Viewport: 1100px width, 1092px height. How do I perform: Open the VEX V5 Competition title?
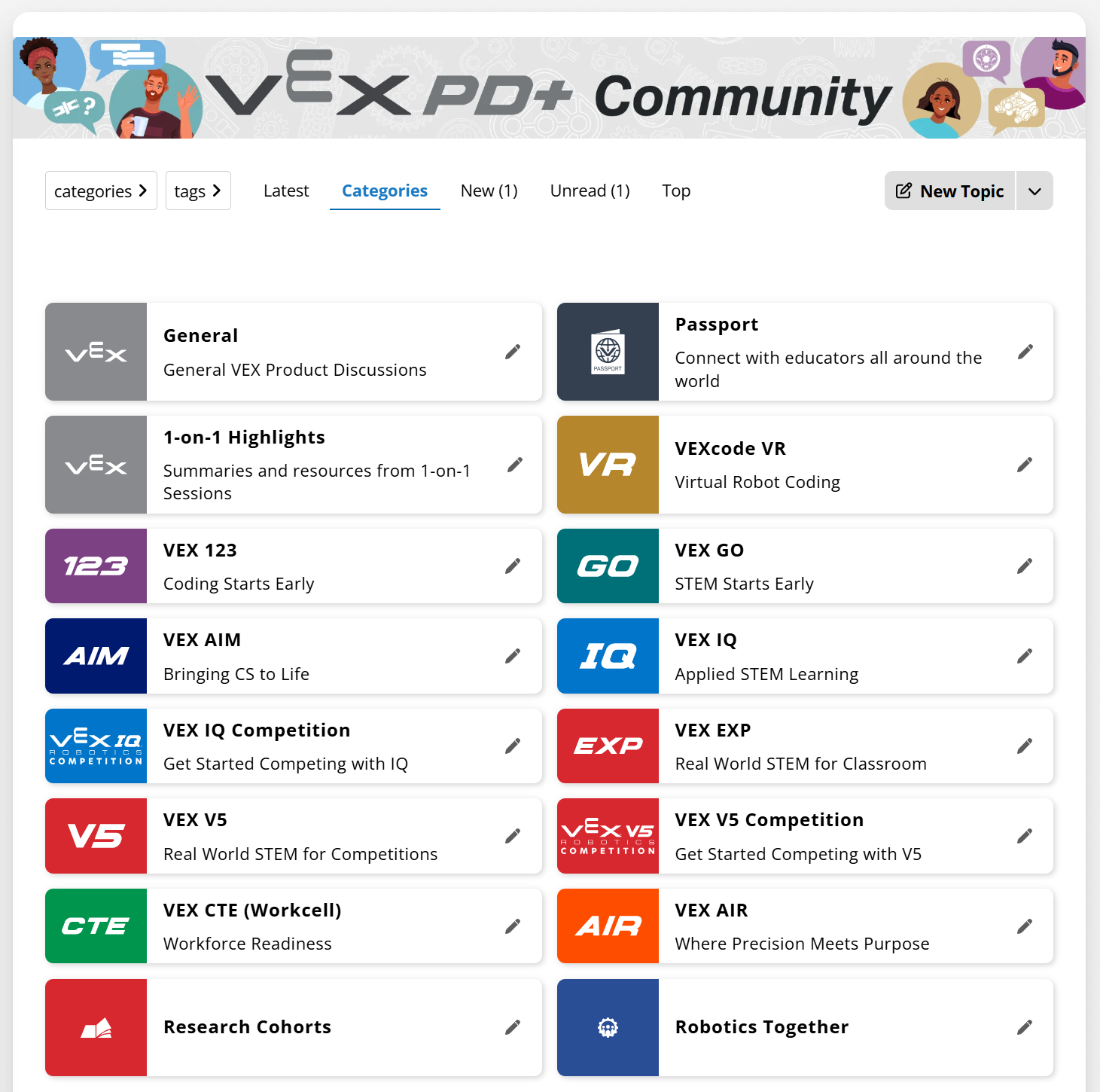click(x=769, y=819)
